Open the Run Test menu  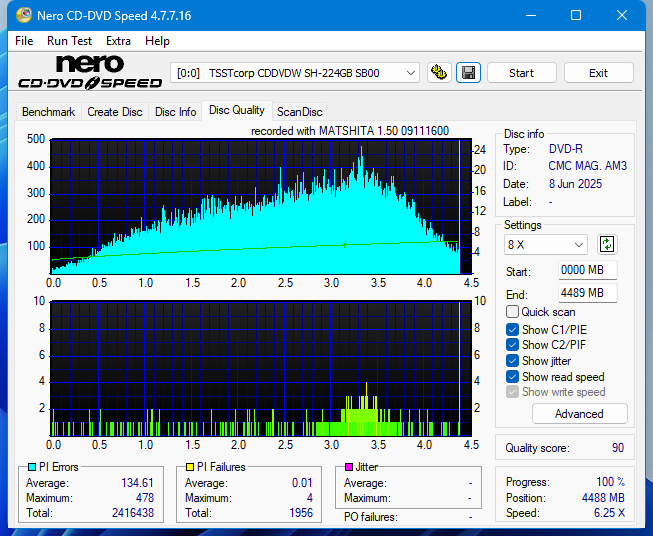point(69,41)
